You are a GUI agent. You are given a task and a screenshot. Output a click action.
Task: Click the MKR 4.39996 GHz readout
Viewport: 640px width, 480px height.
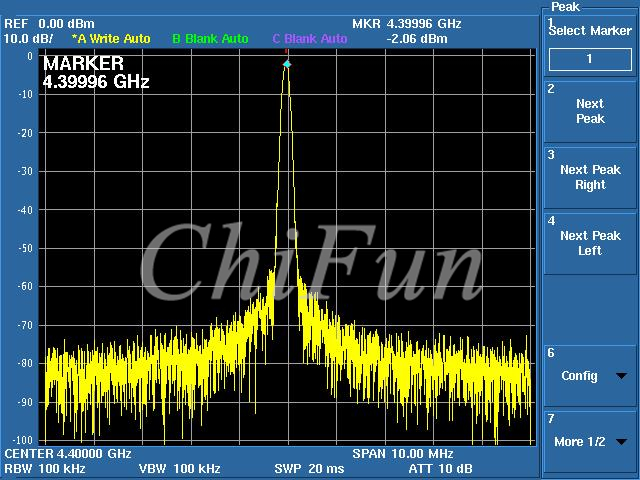(406, 23)
